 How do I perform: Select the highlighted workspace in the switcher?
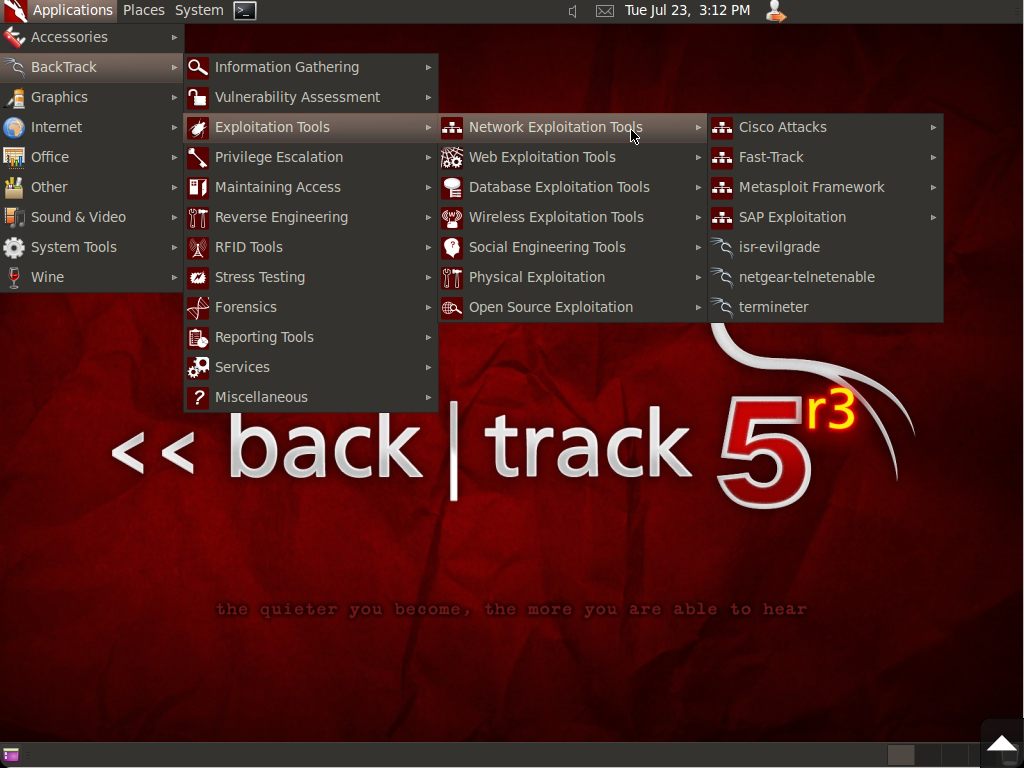click(901, 755)
